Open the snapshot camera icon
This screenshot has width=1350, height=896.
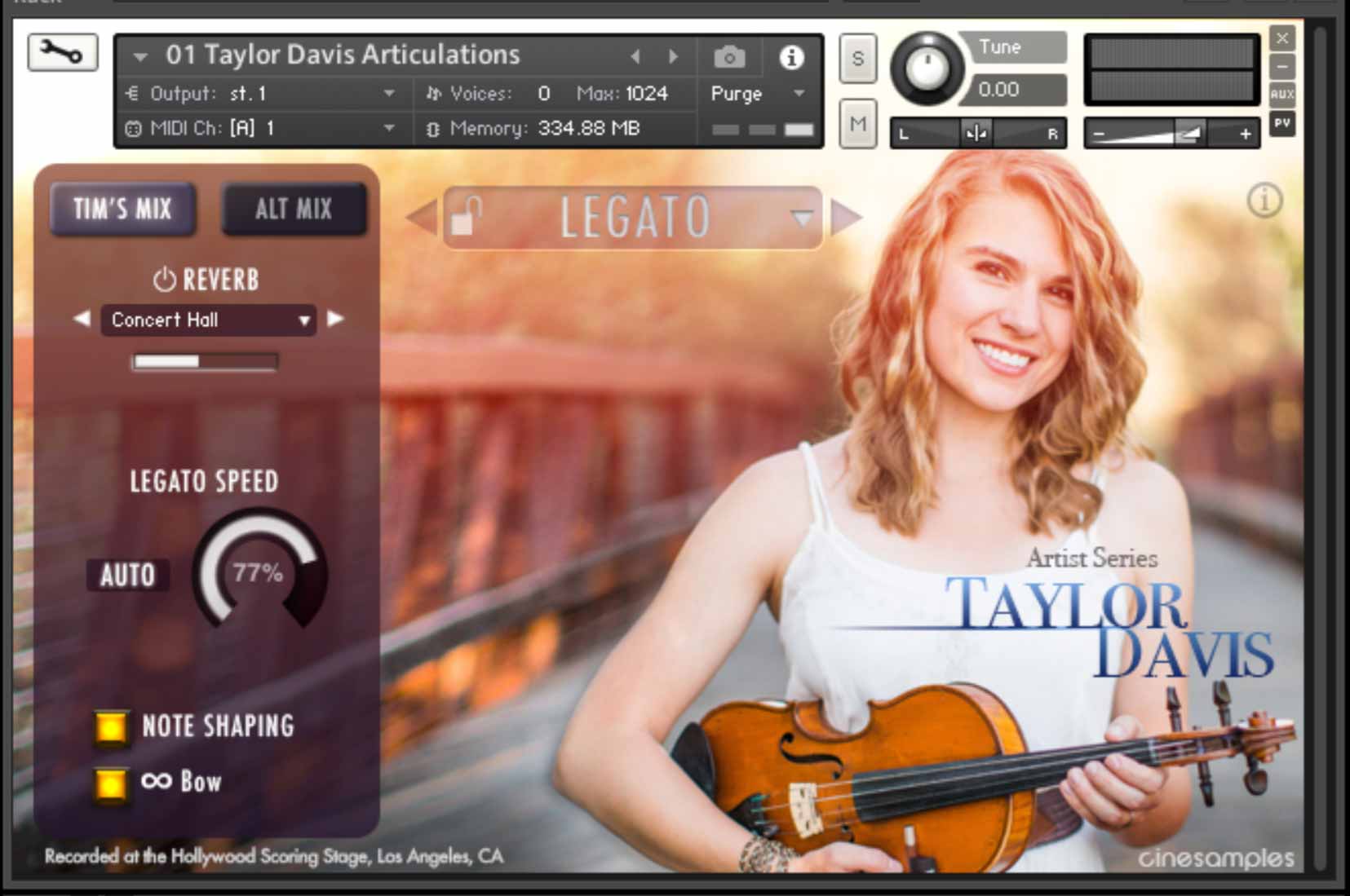tap(728, 56)
